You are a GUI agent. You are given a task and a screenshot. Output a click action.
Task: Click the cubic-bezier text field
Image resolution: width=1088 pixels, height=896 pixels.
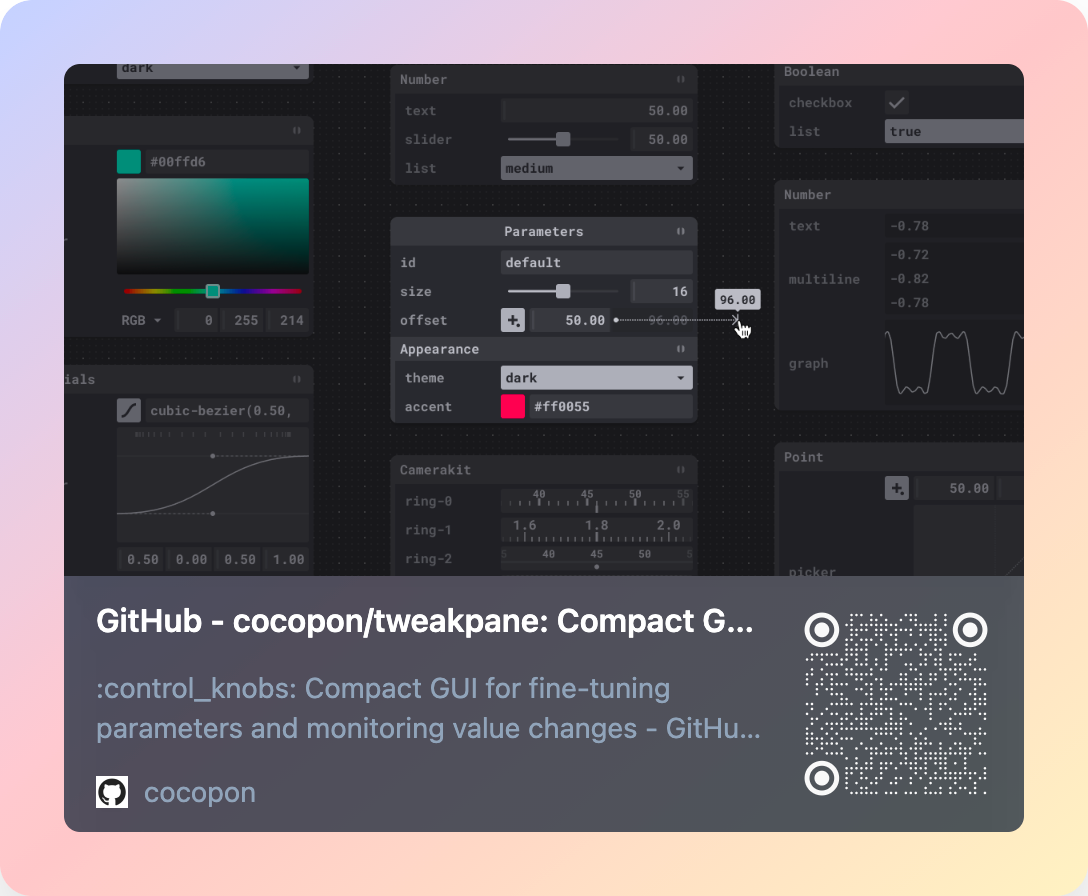[227, 410]
